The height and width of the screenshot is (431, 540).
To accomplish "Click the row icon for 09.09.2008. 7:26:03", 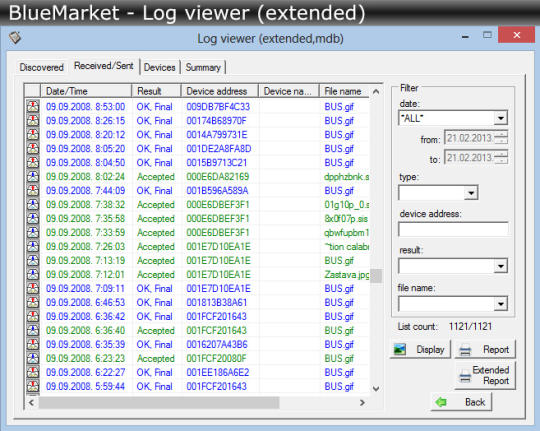I will pos(33,246).
